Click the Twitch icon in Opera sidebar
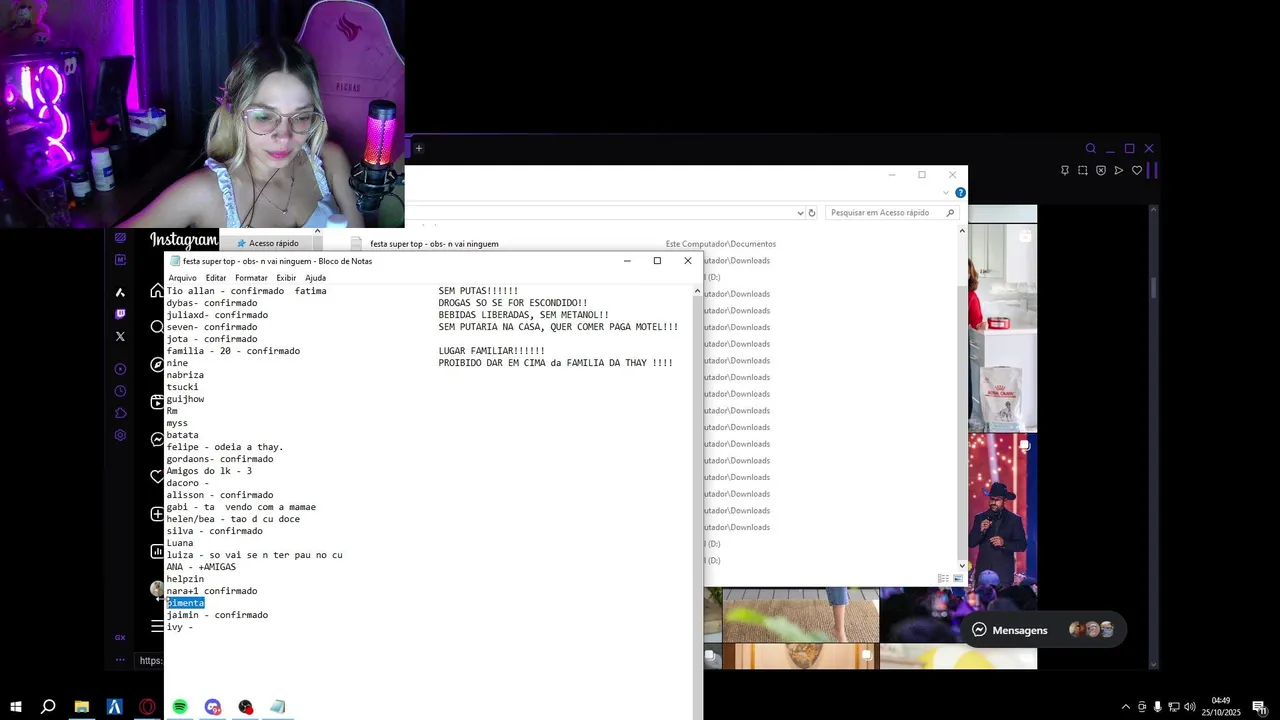The image size is (1280, 720). tap(120, 314)
